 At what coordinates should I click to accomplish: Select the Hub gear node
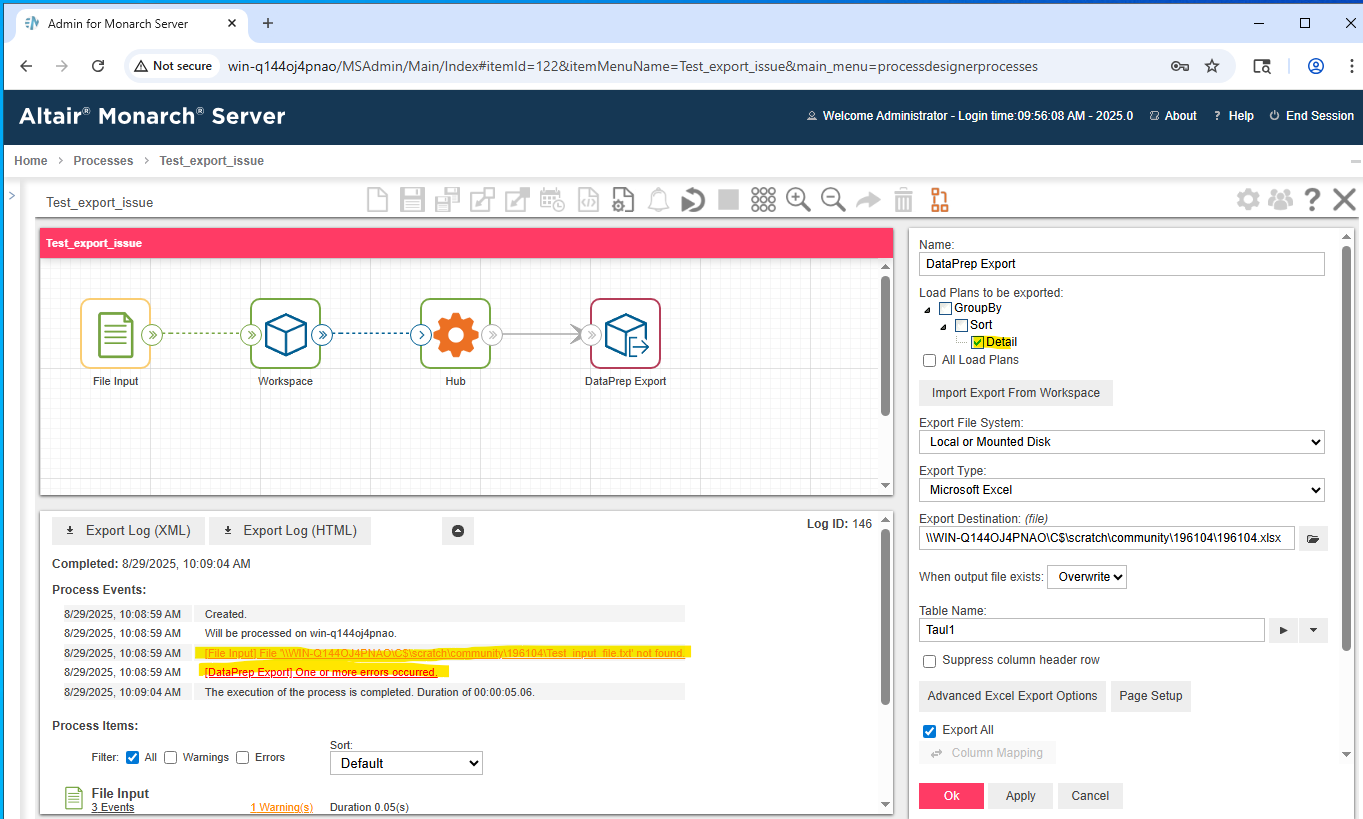pyautogui.click(x=455, y=334)
